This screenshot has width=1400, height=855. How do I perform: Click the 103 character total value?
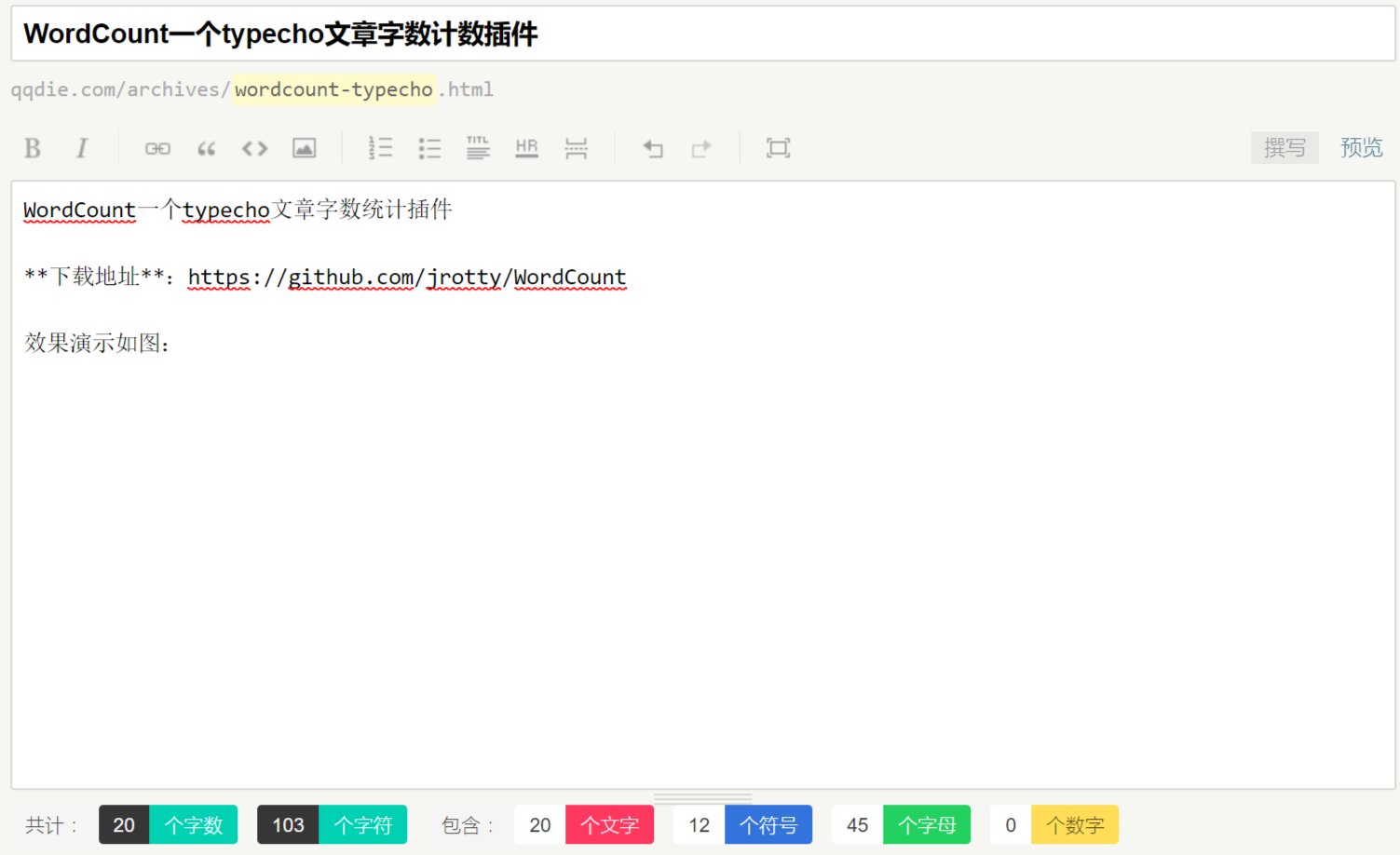coord(288,825)
